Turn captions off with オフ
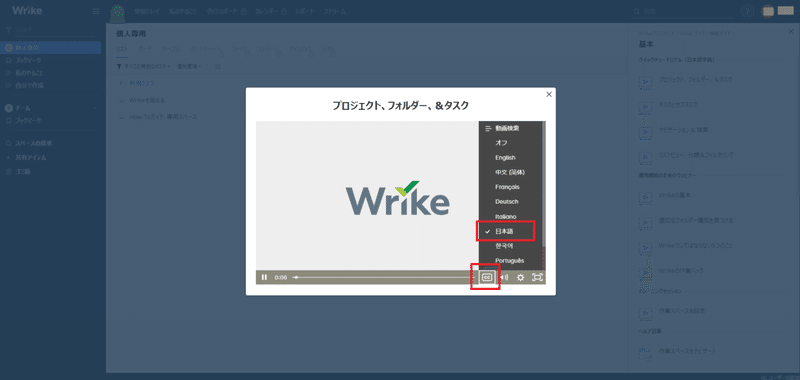This screenshot has width=800, height=380. click(501, 143)
